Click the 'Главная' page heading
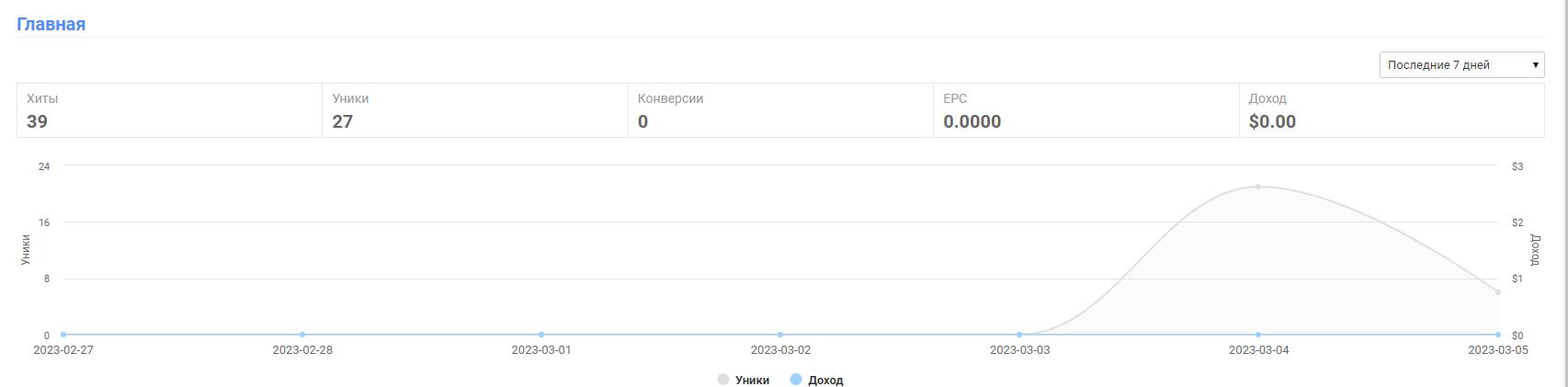 (51, 25)
